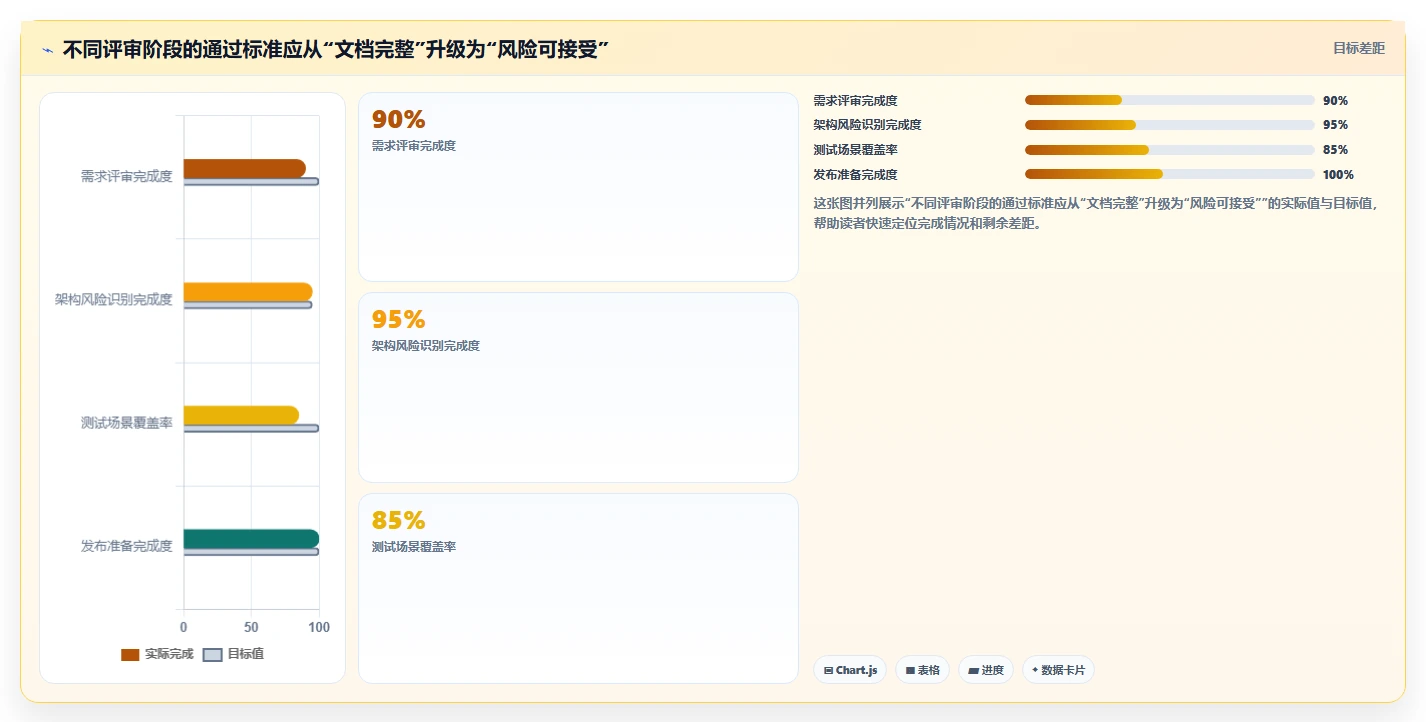The width and height of the screenshot is (1426, 722).
Task: Click the 发布准备完成度 progress bar
Action: click(1169, 174)
